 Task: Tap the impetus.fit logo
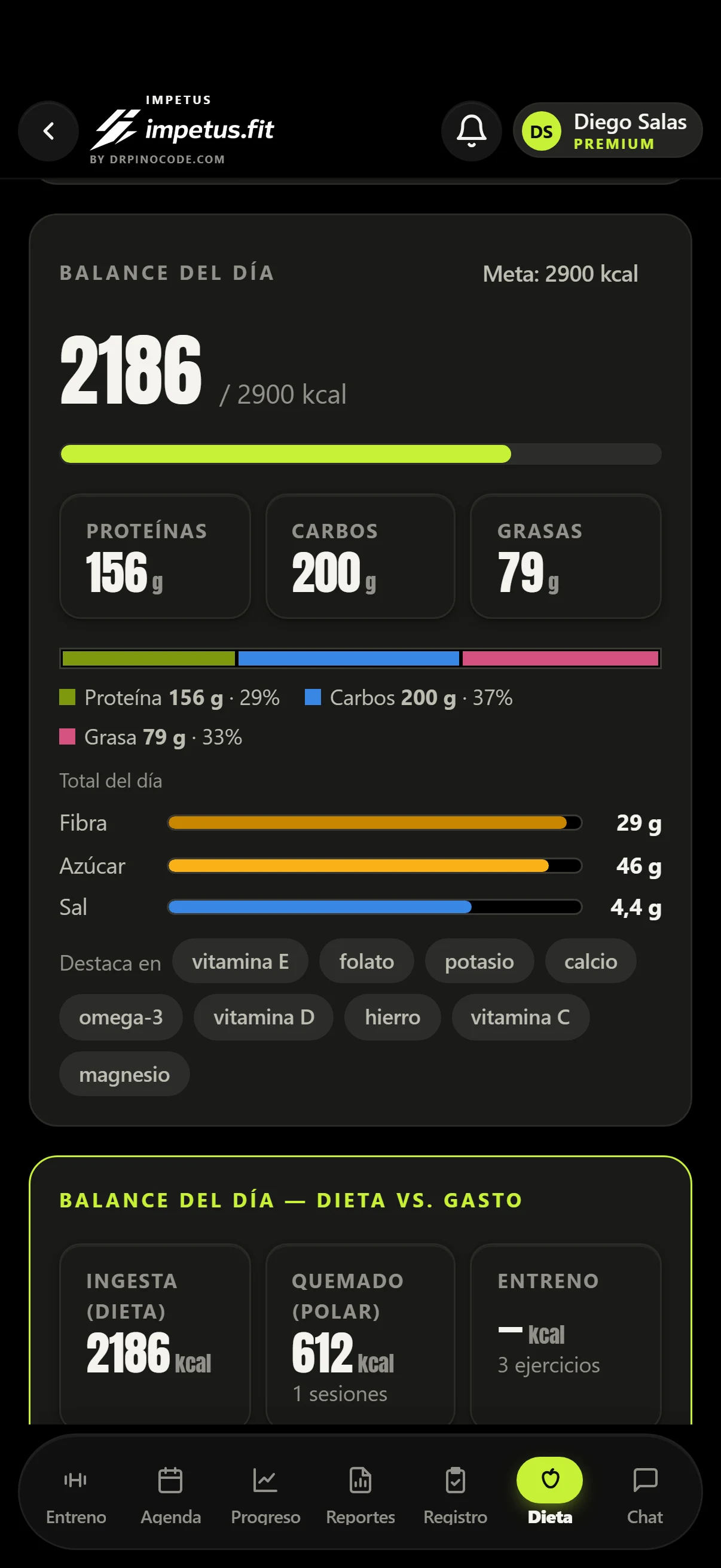coord(182,130)
